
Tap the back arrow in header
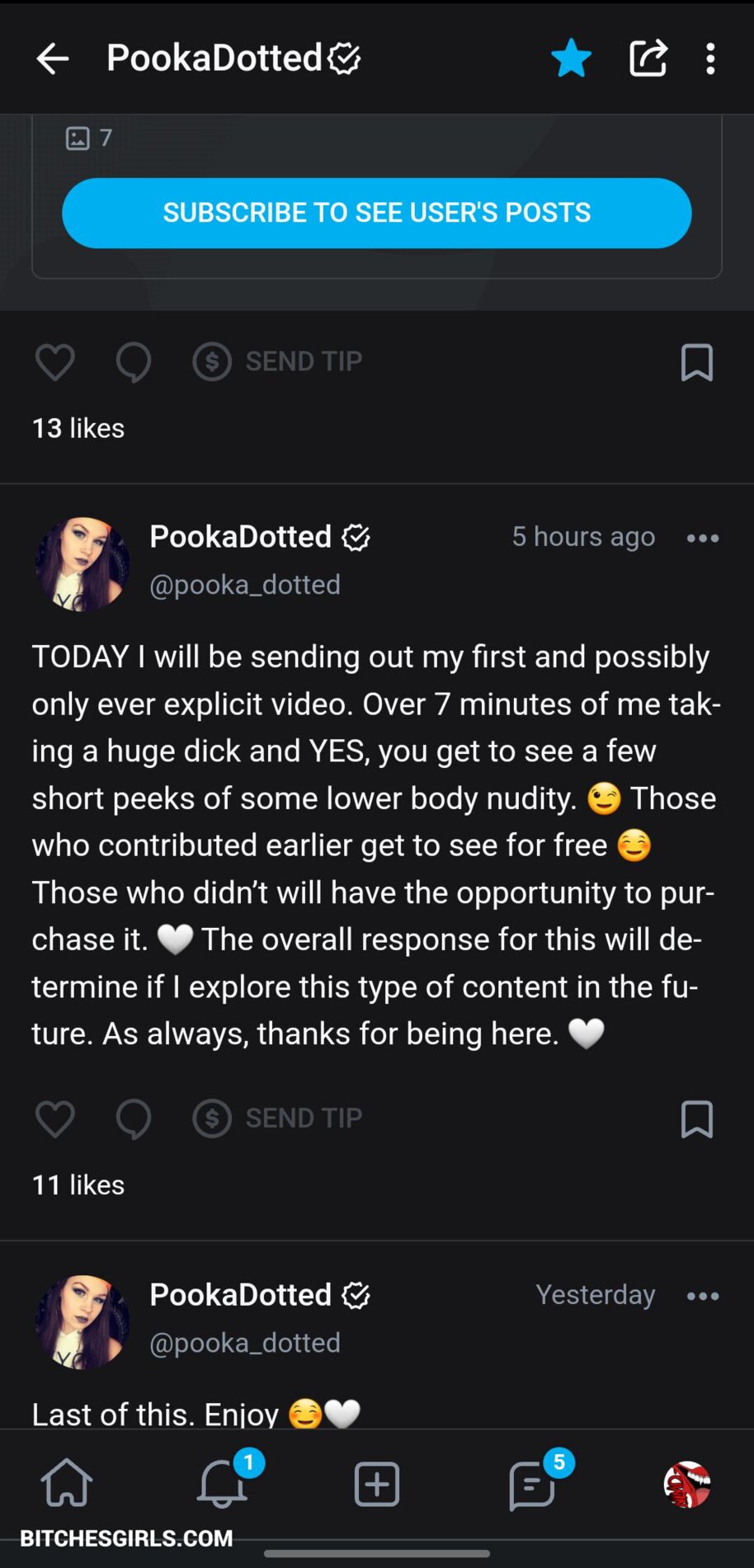[53, 59]
